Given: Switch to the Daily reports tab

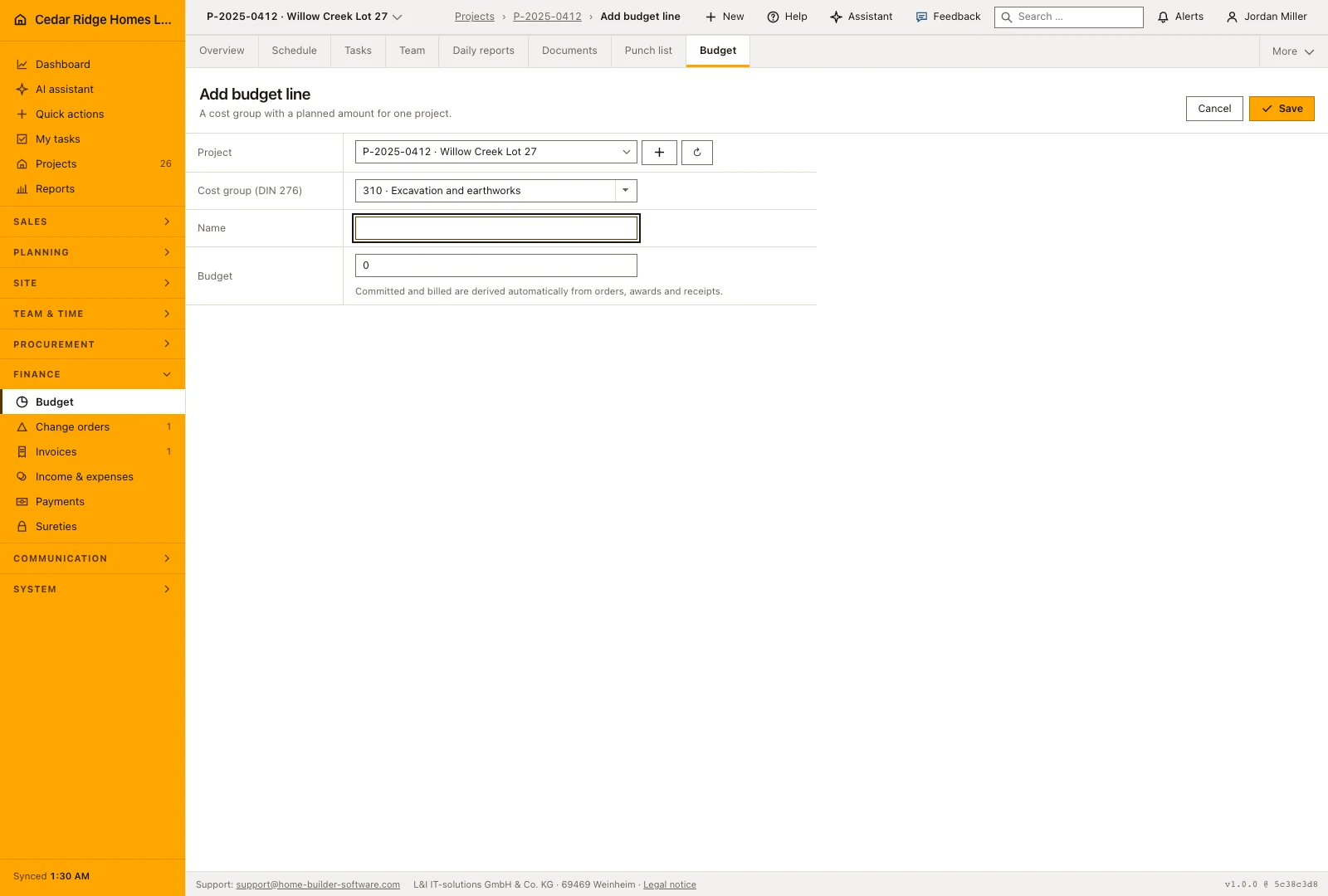Looking at the screenshot, I should pyautogui.click(x=484, y=51).
